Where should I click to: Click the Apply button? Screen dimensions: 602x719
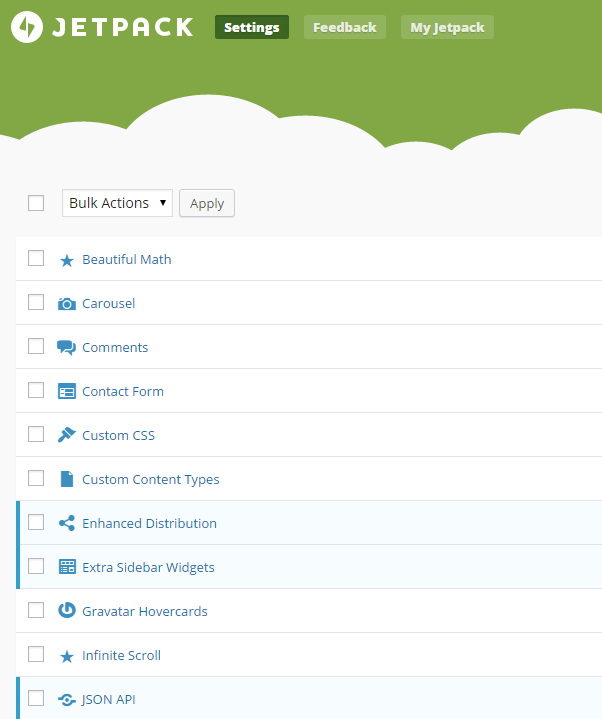207,203
